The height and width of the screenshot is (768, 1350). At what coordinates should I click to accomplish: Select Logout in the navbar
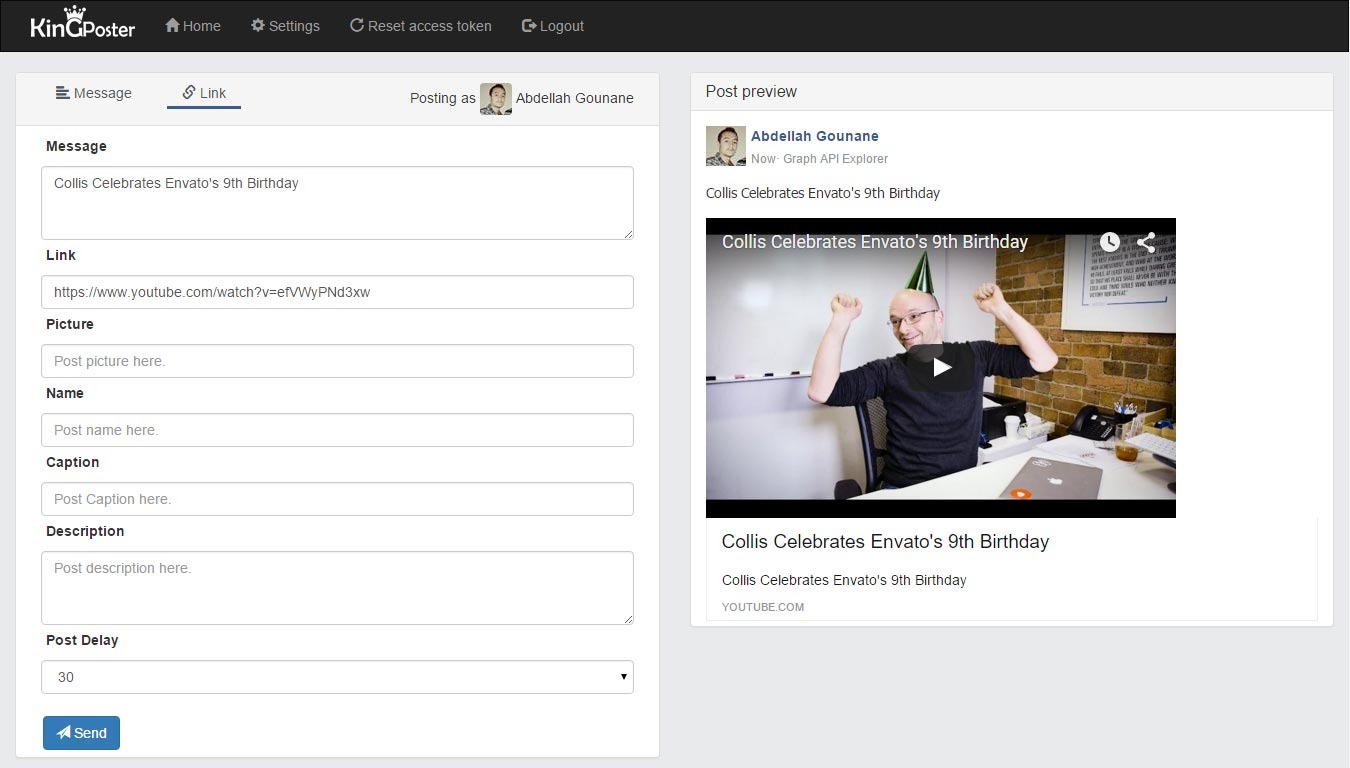pos(553,26)
